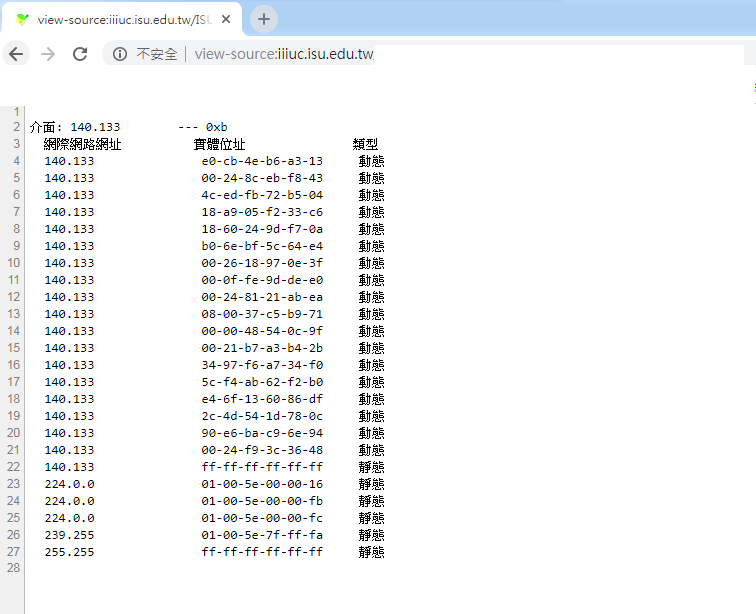Click the 239.255 IP address entry
756x614 pixels.
(x=69, y=535)
